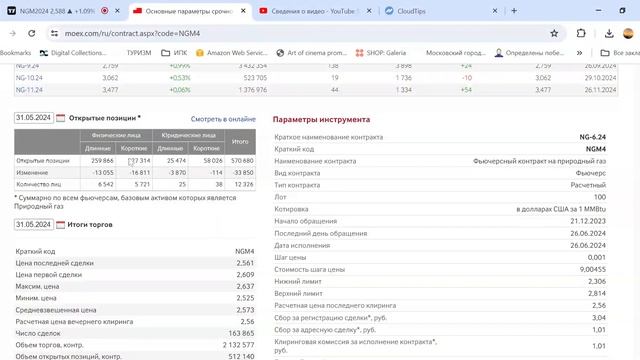This screenshot has width=640, height=360.
Task: Open a new browser tab
Action: (514, 11)
